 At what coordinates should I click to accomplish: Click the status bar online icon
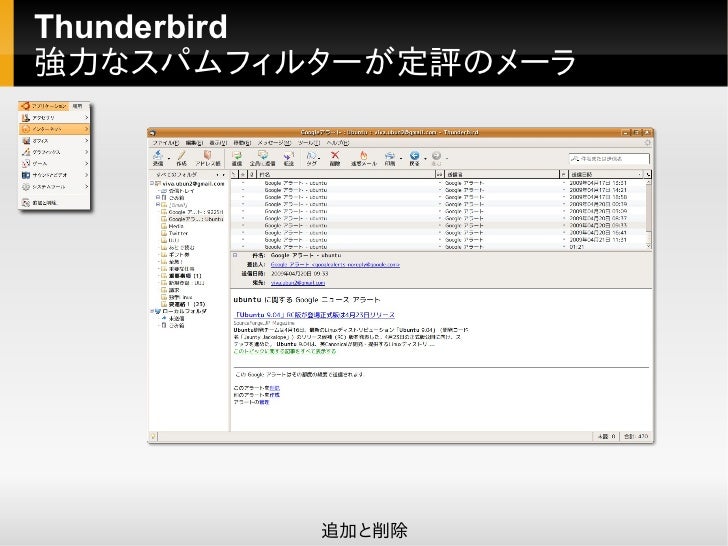[154, 436]
